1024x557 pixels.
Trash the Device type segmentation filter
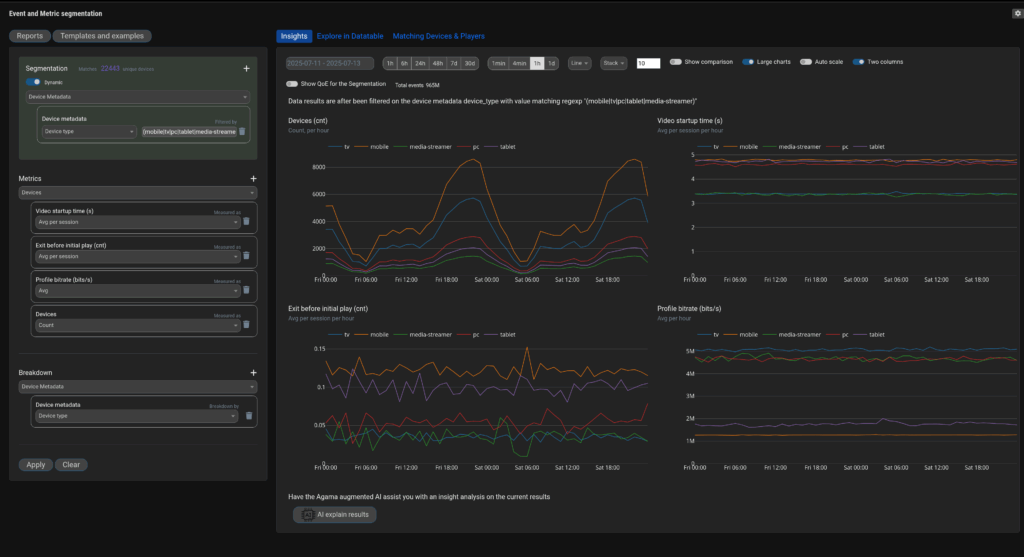[242, 131]
